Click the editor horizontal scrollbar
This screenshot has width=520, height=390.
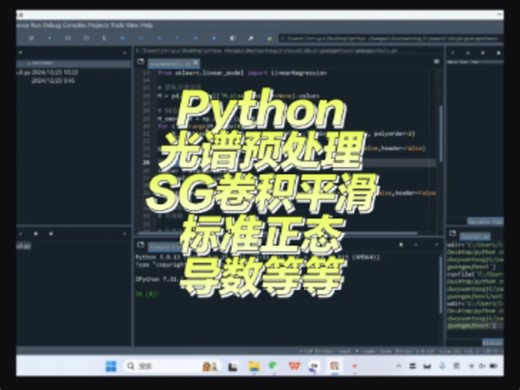point(277,233)
